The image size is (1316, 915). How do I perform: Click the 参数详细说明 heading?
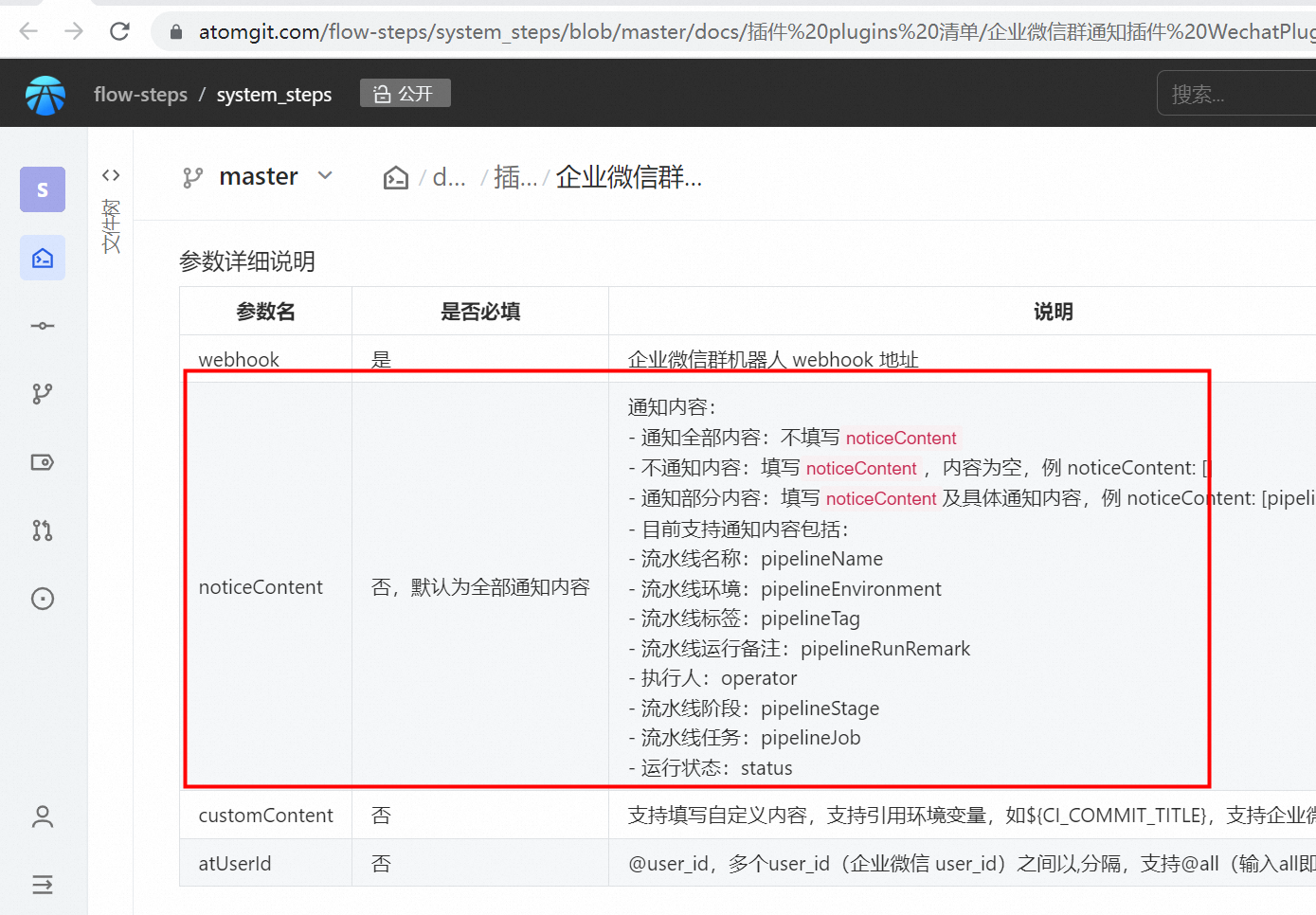tap(247, 261)
